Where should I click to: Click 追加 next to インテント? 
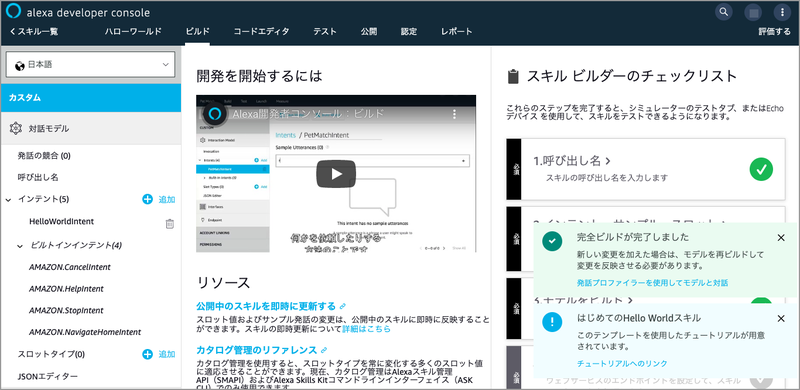click(x=167, y=200)
